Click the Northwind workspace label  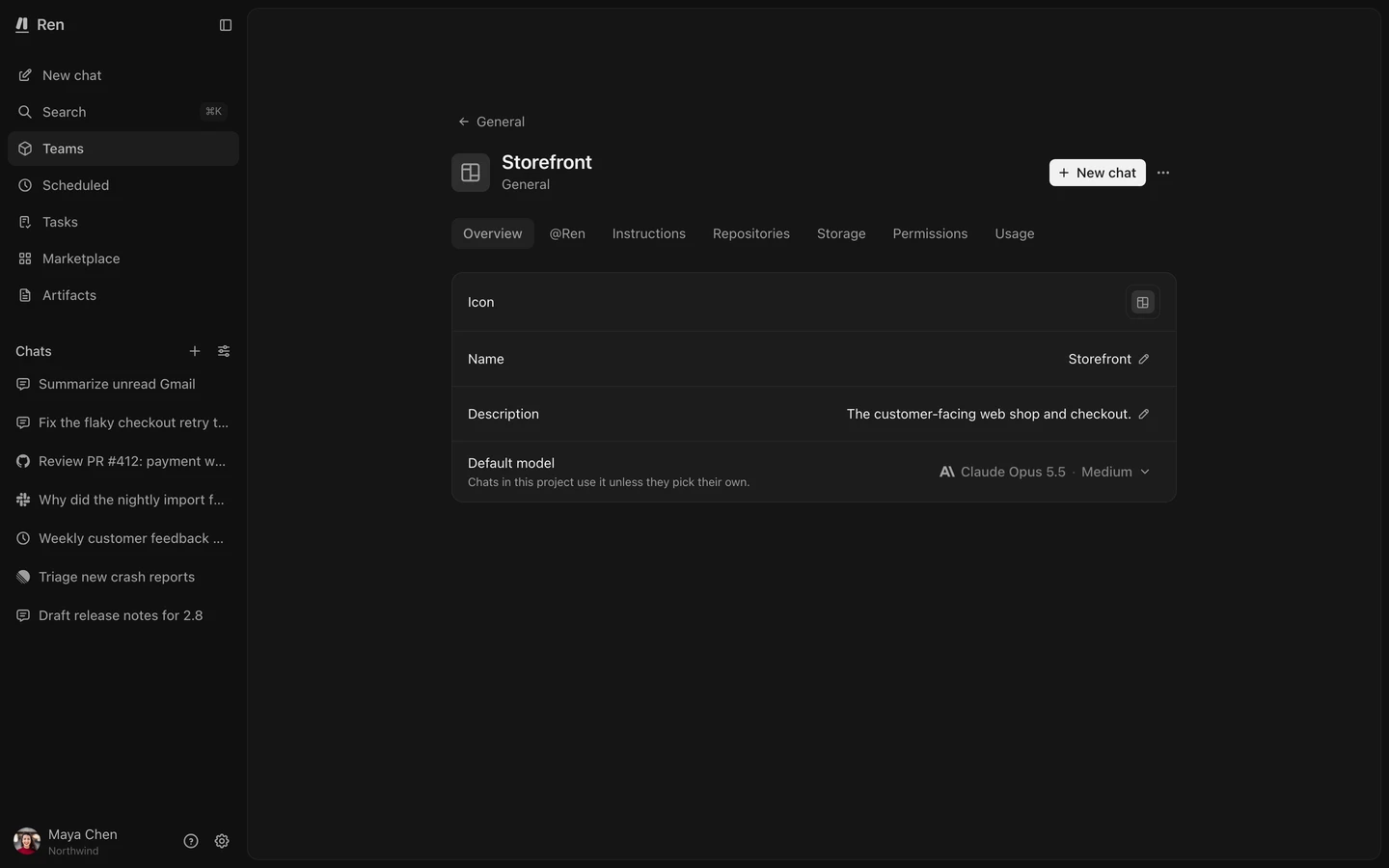click(73, 851)
